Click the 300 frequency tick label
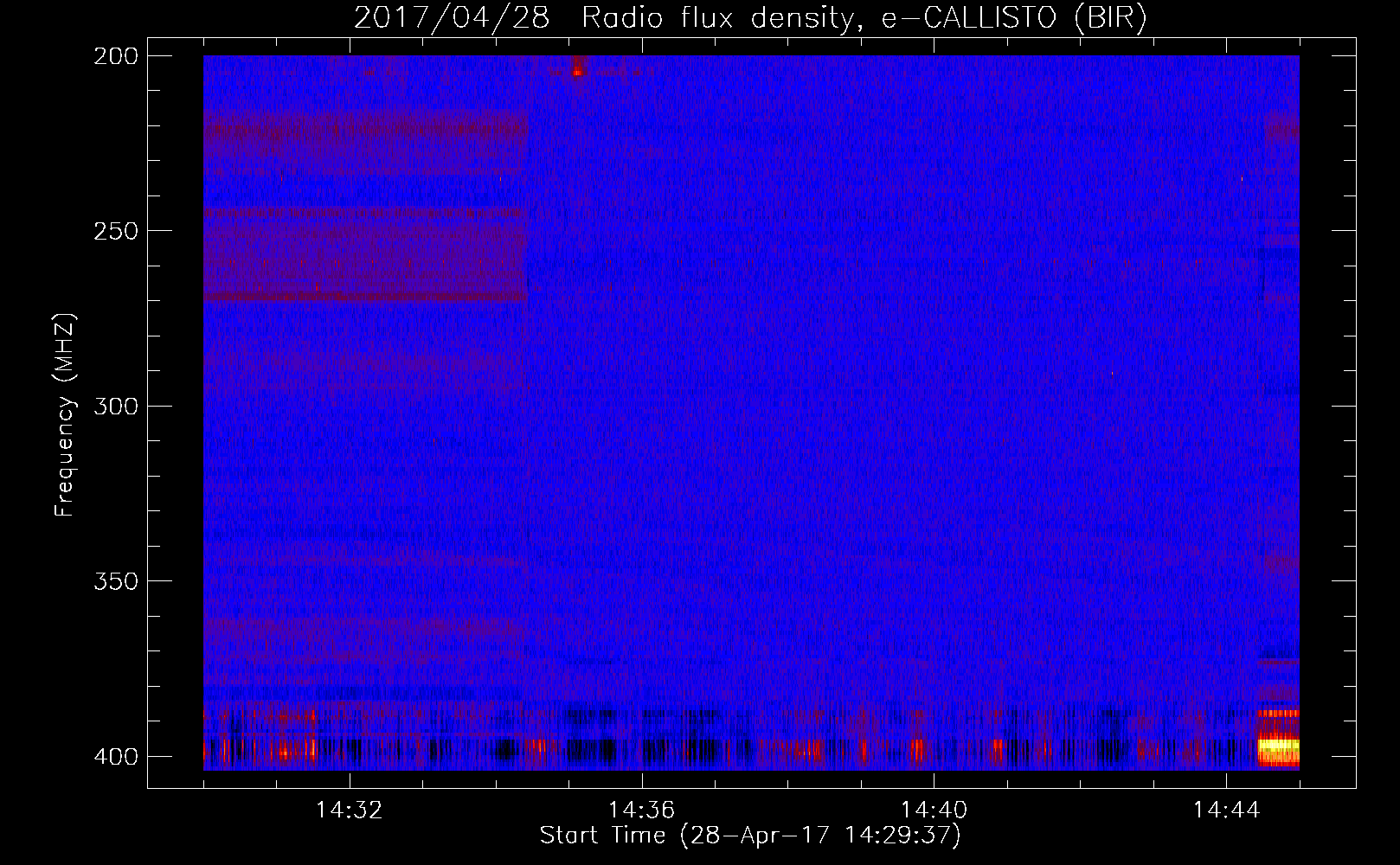 tap(115, 406)
